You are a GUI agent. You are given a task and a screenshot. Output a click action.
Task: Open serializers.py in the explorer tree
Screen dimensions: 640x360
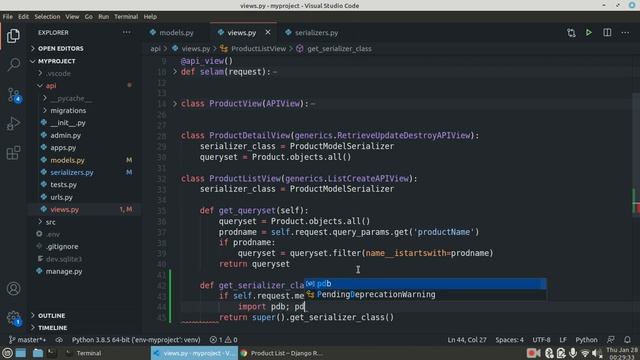click(72, 173)
